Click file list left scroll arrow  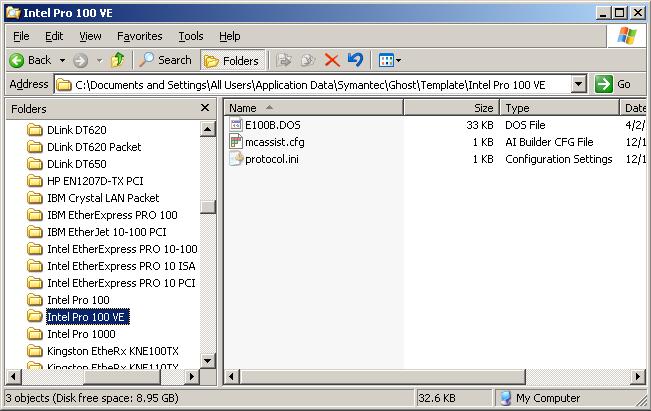[x=232, y=377]
